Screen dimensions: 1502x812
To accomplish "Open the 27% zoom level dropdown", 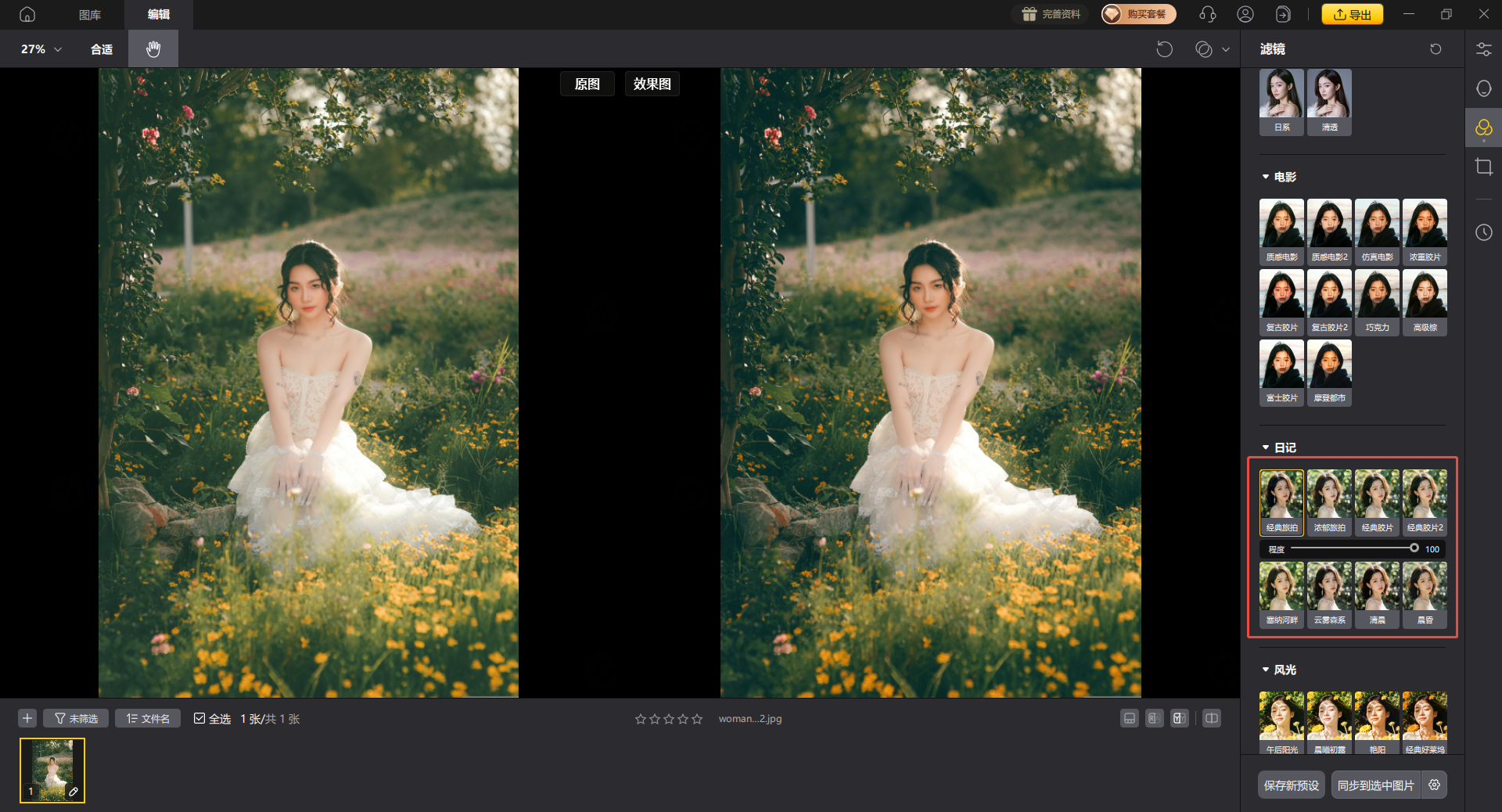I will (x=41, y=49).
